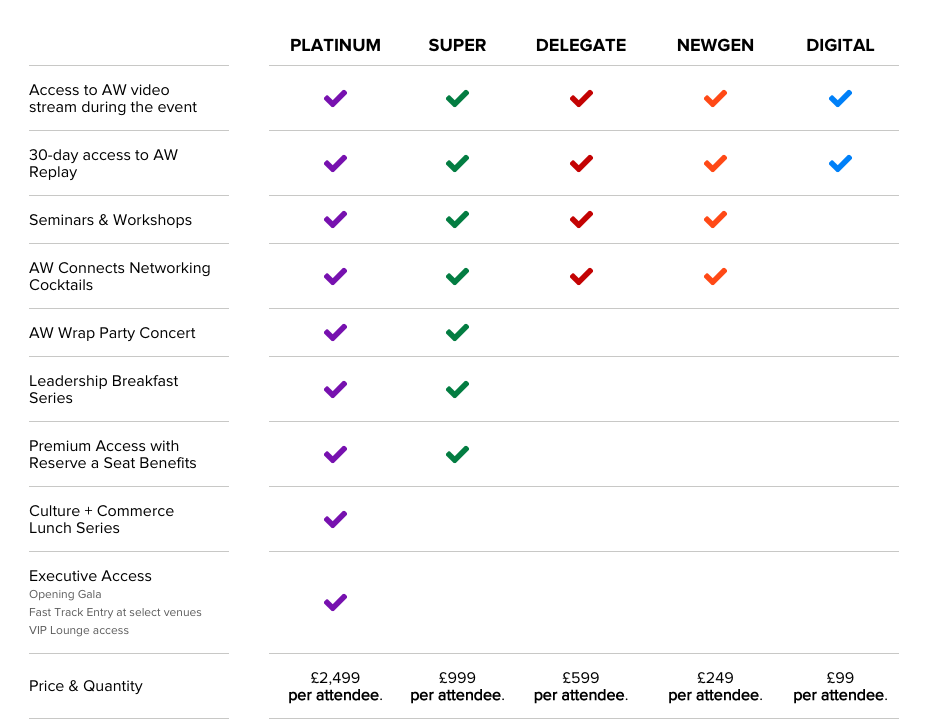Click the £2,499 per attendee Platinum price

click(x=335, y=686)
